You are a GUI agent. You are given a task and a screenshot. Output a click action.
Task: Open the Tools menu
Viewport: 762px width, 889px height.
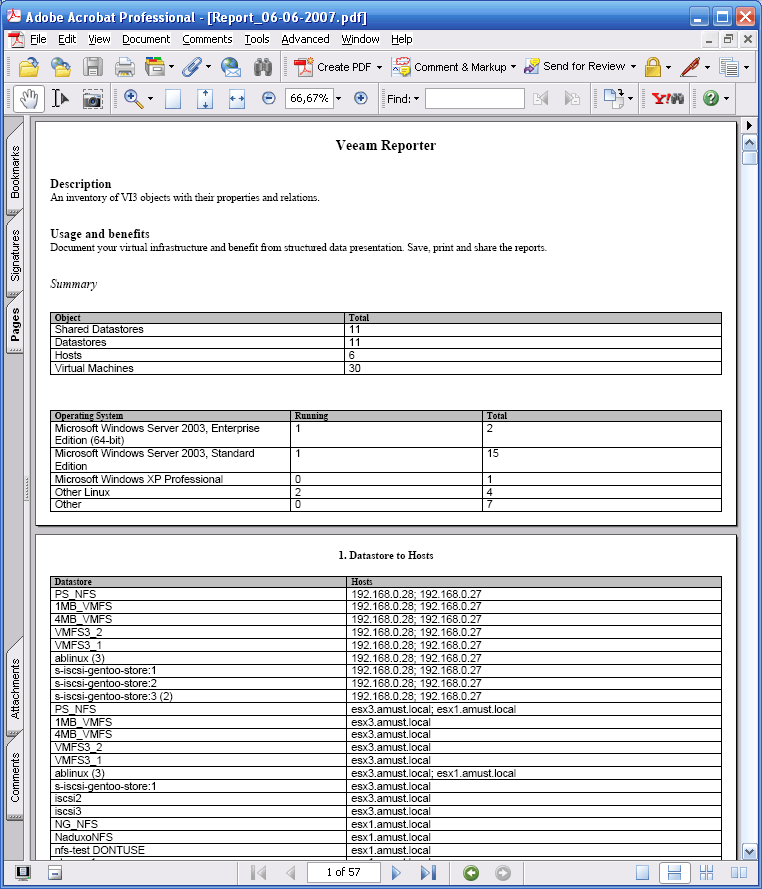(x=257, y=39)
